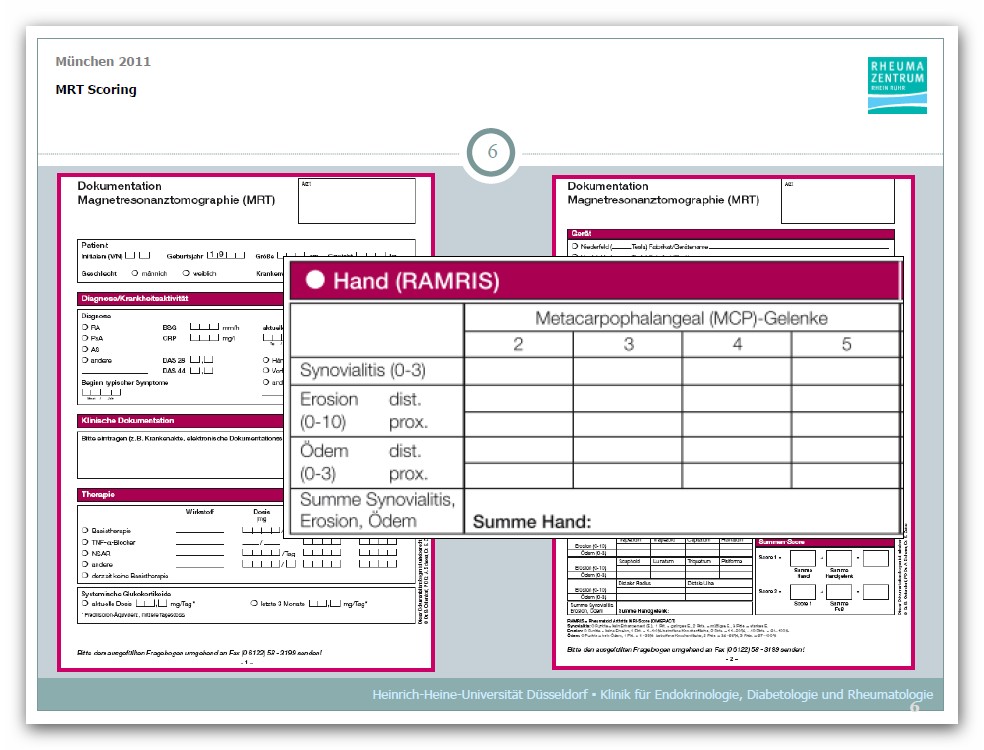Viewport: 984px width, 750px height.
Task: Select the 'männlich' radio option
Action: (x=135, y=273)
